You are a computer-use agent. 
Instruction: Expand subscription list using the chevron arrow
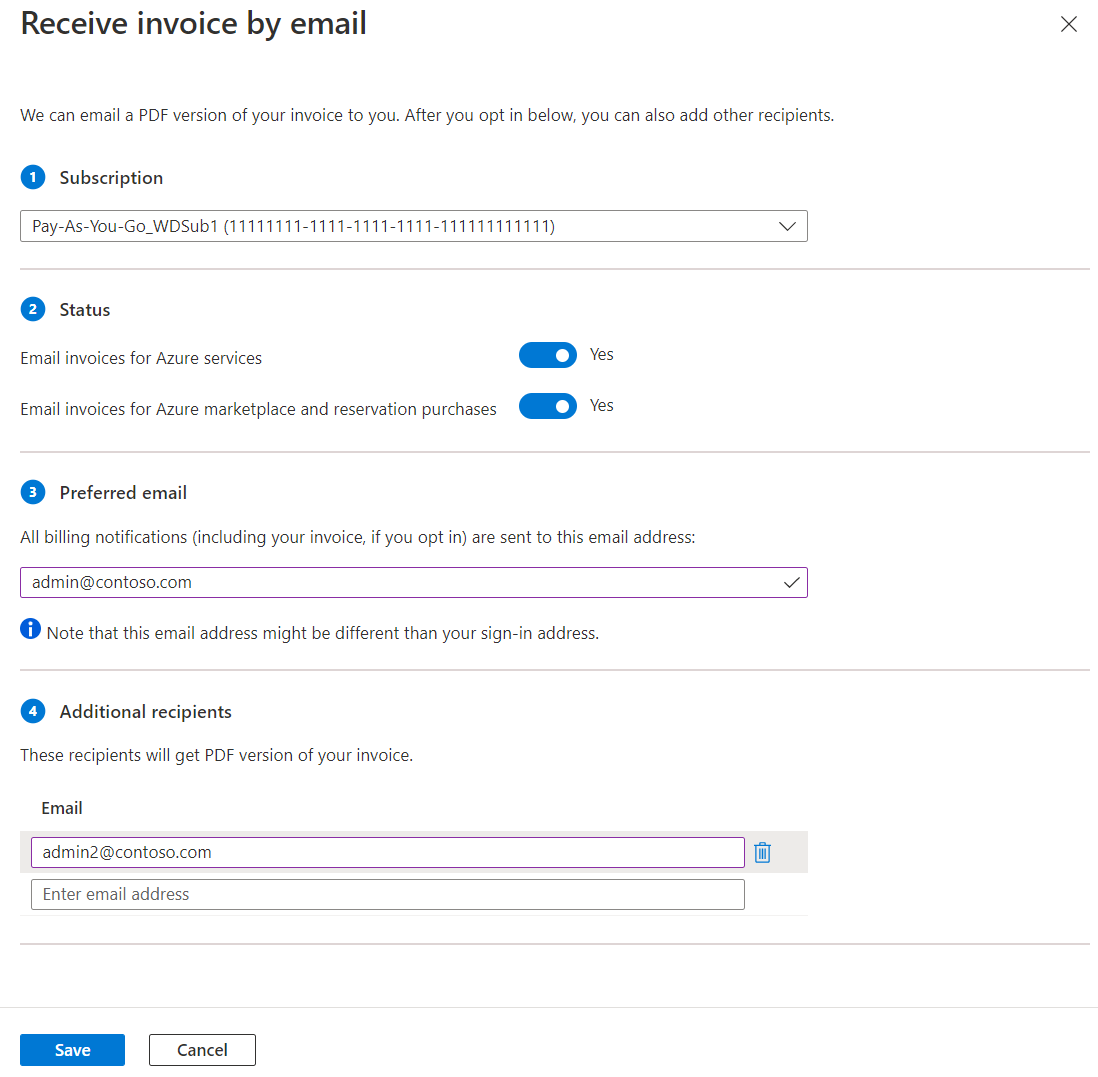pos(787,226)
